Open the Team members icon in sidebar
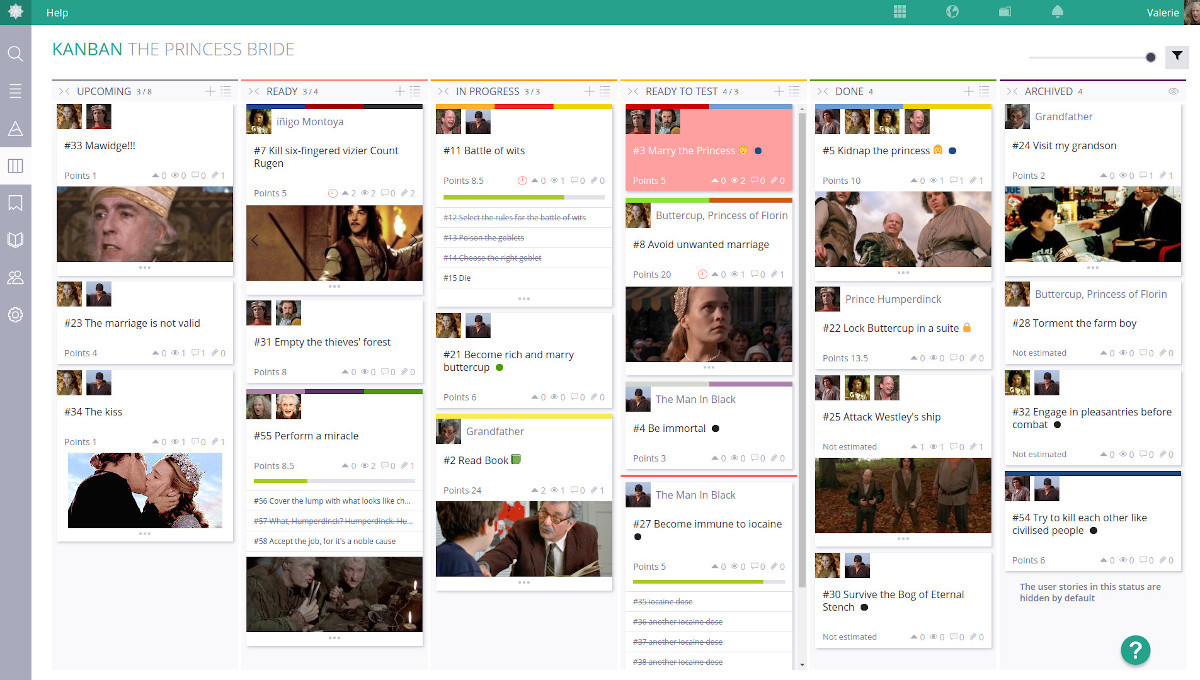Image resolution: width=1200 pixels, height=680 pixels. 15,277
